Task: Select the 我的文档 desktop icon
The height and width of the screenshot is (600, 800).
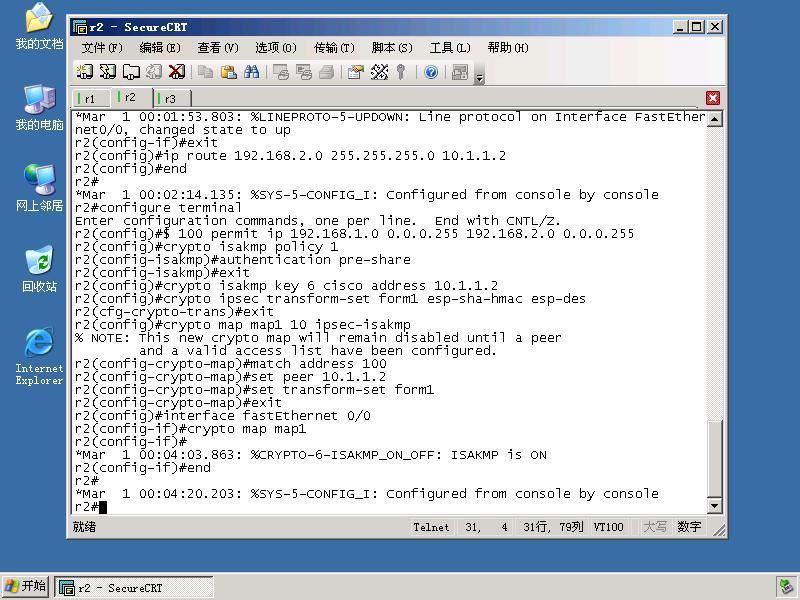Action: (39, 27)
